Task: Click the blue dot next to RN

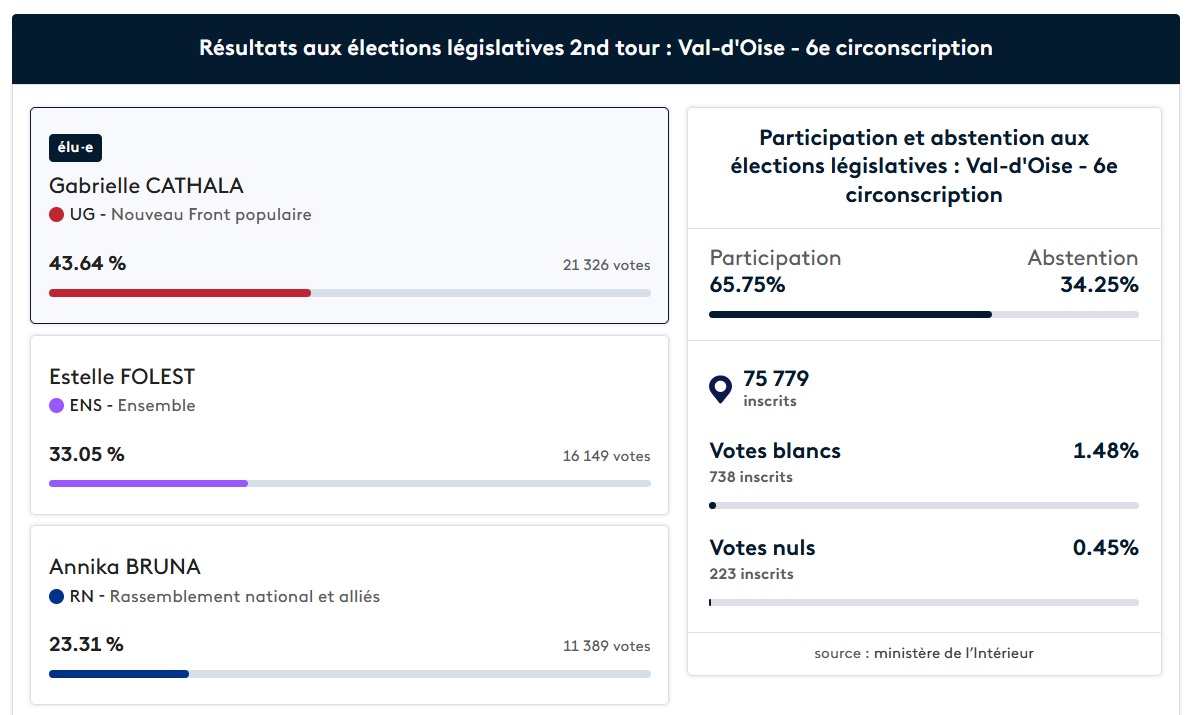Action: pyautogui.click(x=56, y=597)
